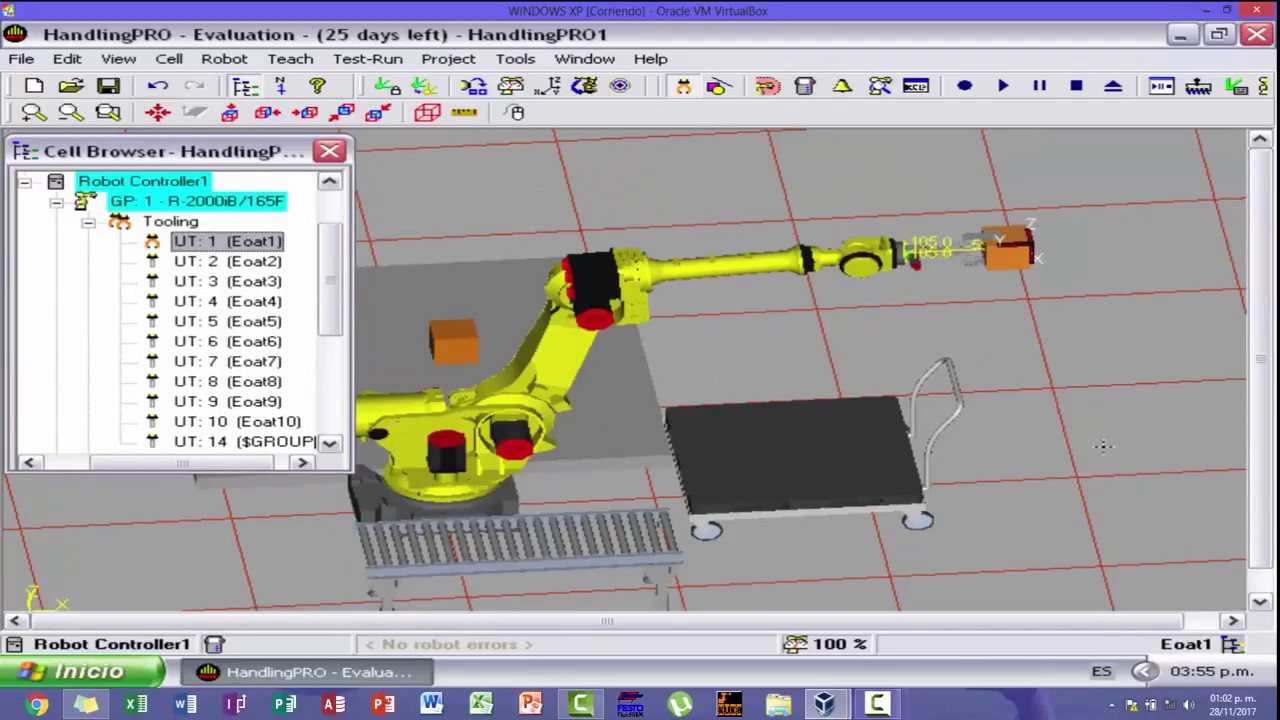Open the Robot menu

(x=224, y=59)
